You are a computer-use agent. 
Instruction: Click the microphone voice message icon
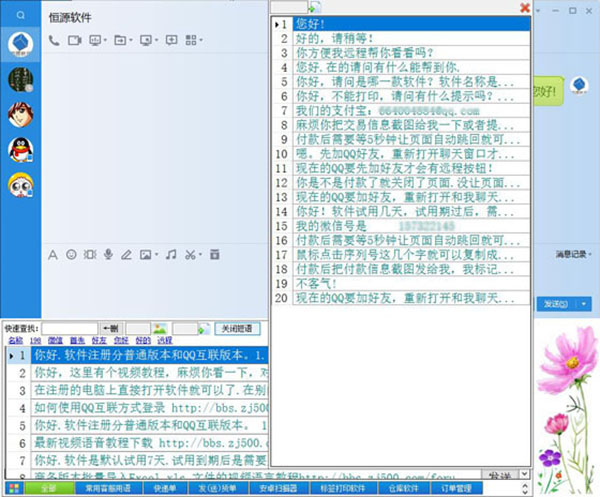107,255
